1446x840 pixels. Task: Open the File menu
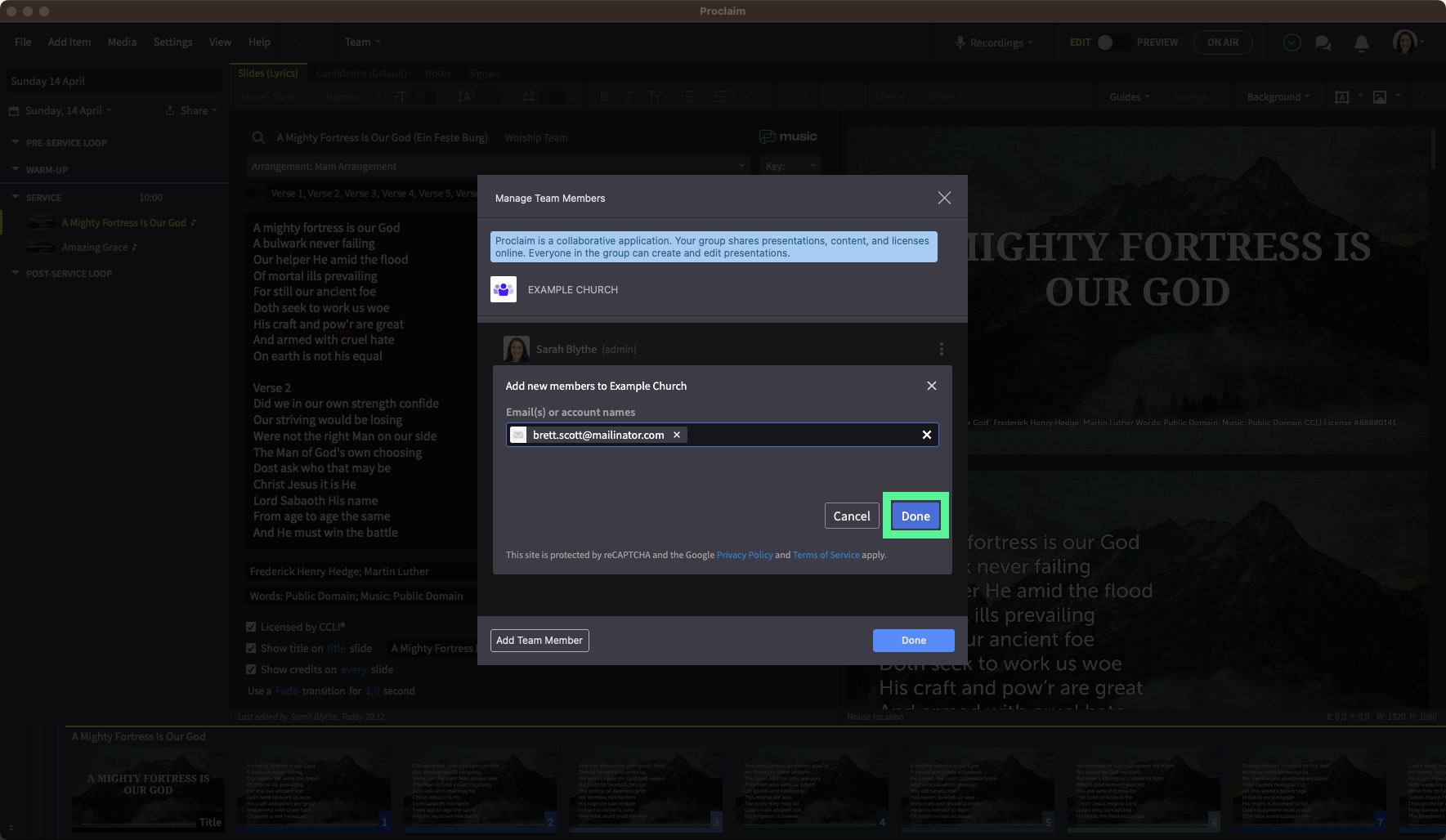click(x=23, y=42)
